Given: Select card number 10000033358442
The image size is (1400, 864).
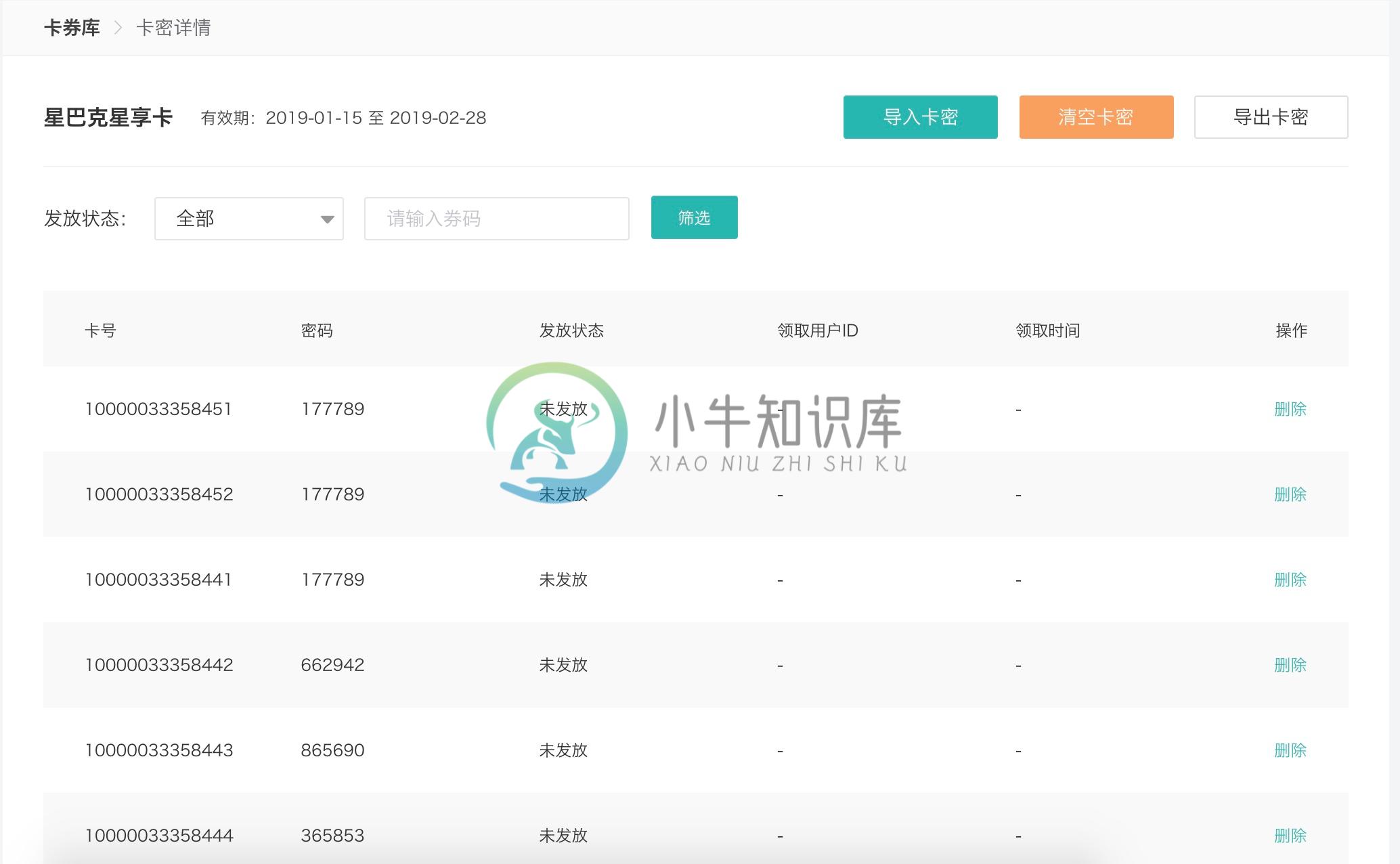Looking at the screenshot, I should coord(159,665).
